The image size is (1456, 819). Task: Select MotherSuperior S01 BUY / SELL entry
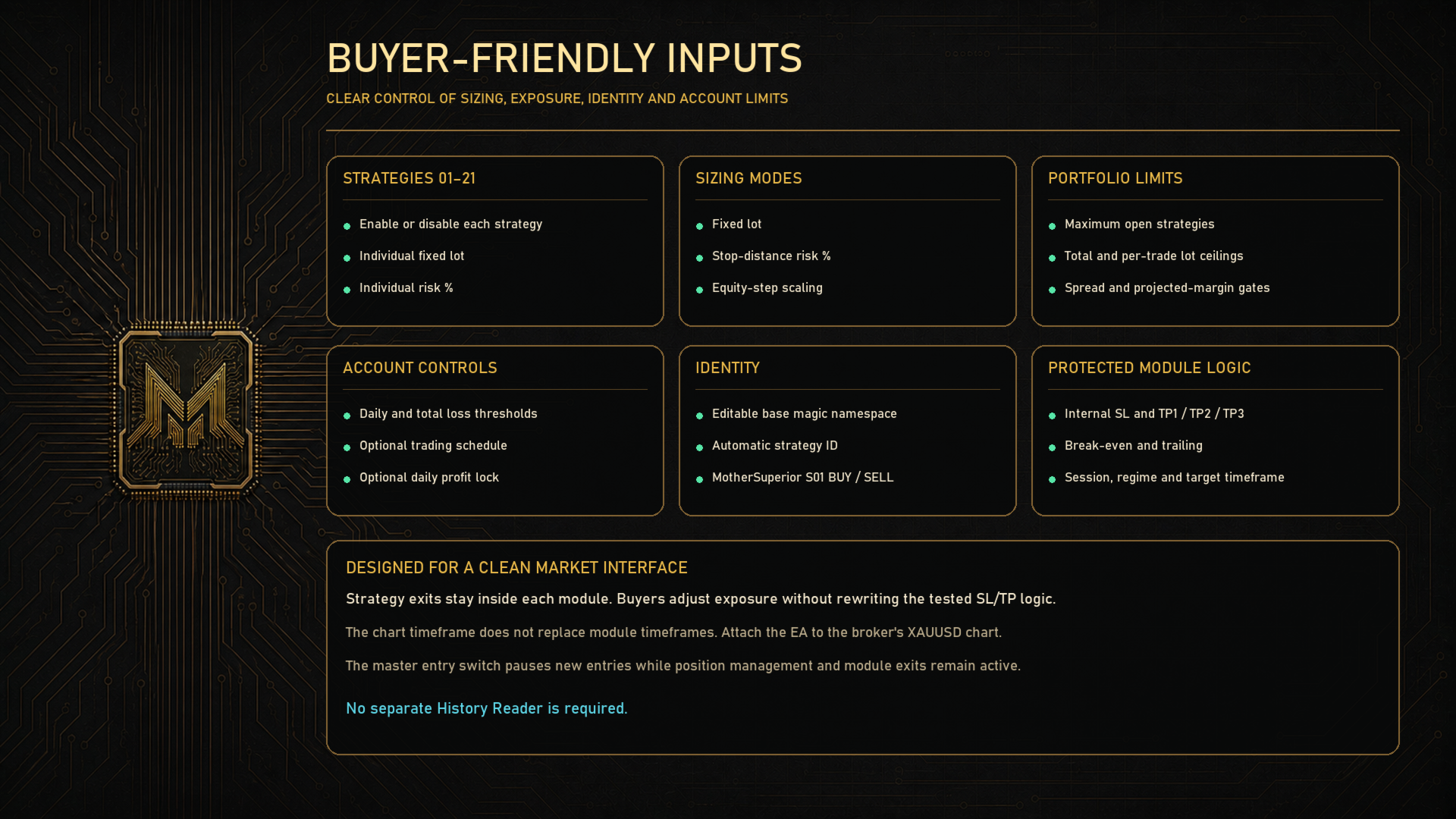pos(802,477)
